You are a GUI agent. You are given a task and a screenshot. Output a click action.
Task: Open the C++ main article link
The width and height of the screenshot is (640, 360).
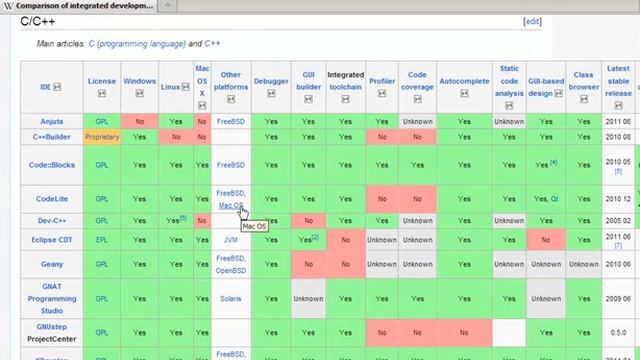click(212, 44)
